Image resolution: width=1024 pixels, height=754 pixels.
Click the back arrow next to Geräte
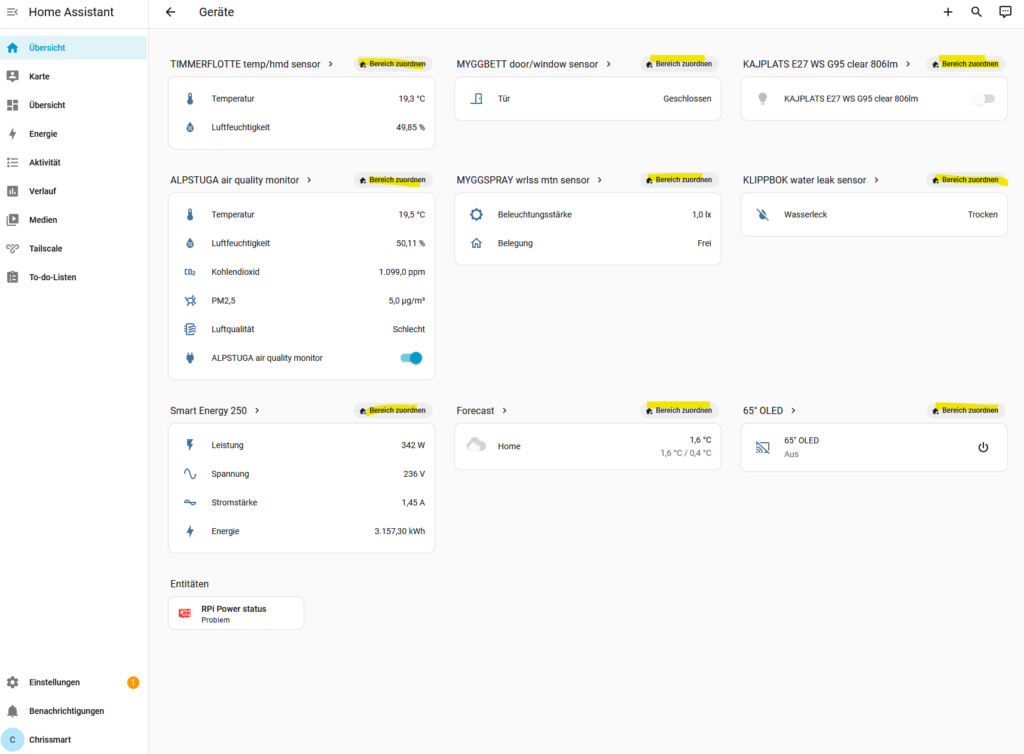[170, 12]
